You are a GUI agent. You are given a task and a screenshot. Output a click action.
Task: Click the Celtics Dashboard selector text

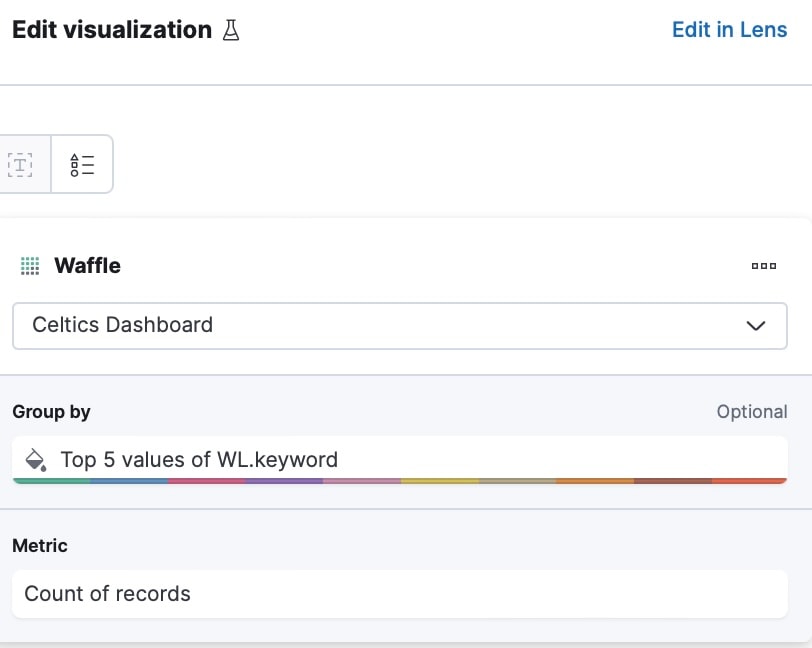pos(122,325)
